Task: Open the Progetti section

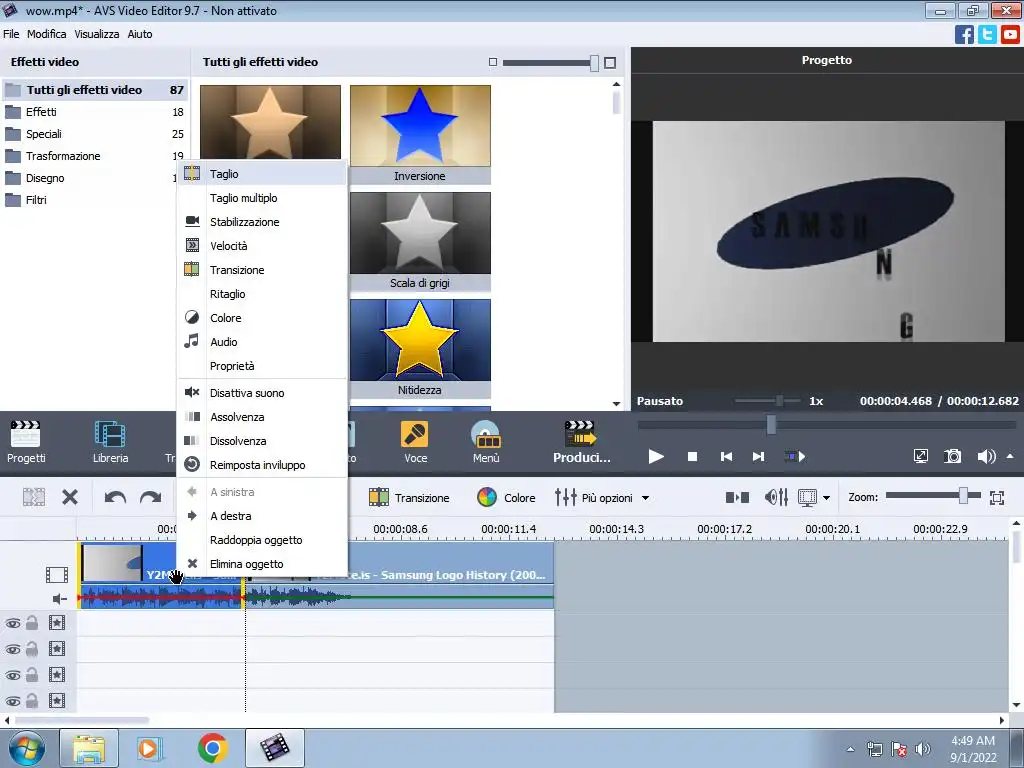Action: (x=26, y=441)
